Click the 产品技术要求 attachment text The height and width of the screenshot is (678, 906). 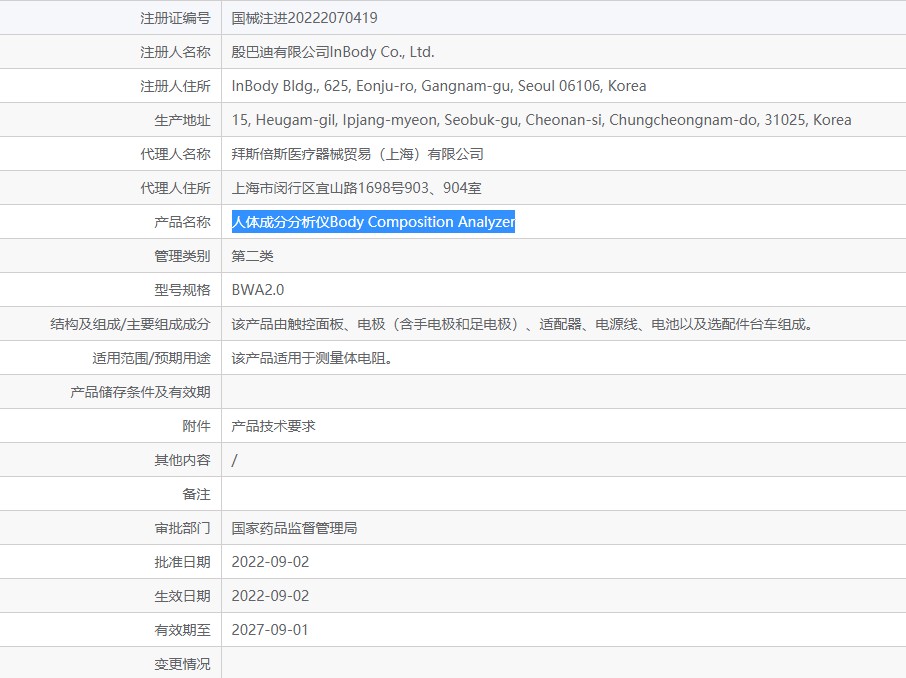[273, 426]
